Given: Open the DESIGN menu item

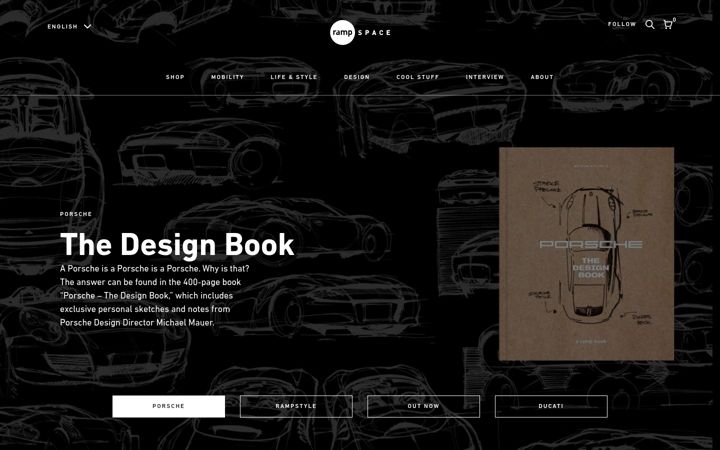Looking at the screenshot, I should click(x=357, y=77).
